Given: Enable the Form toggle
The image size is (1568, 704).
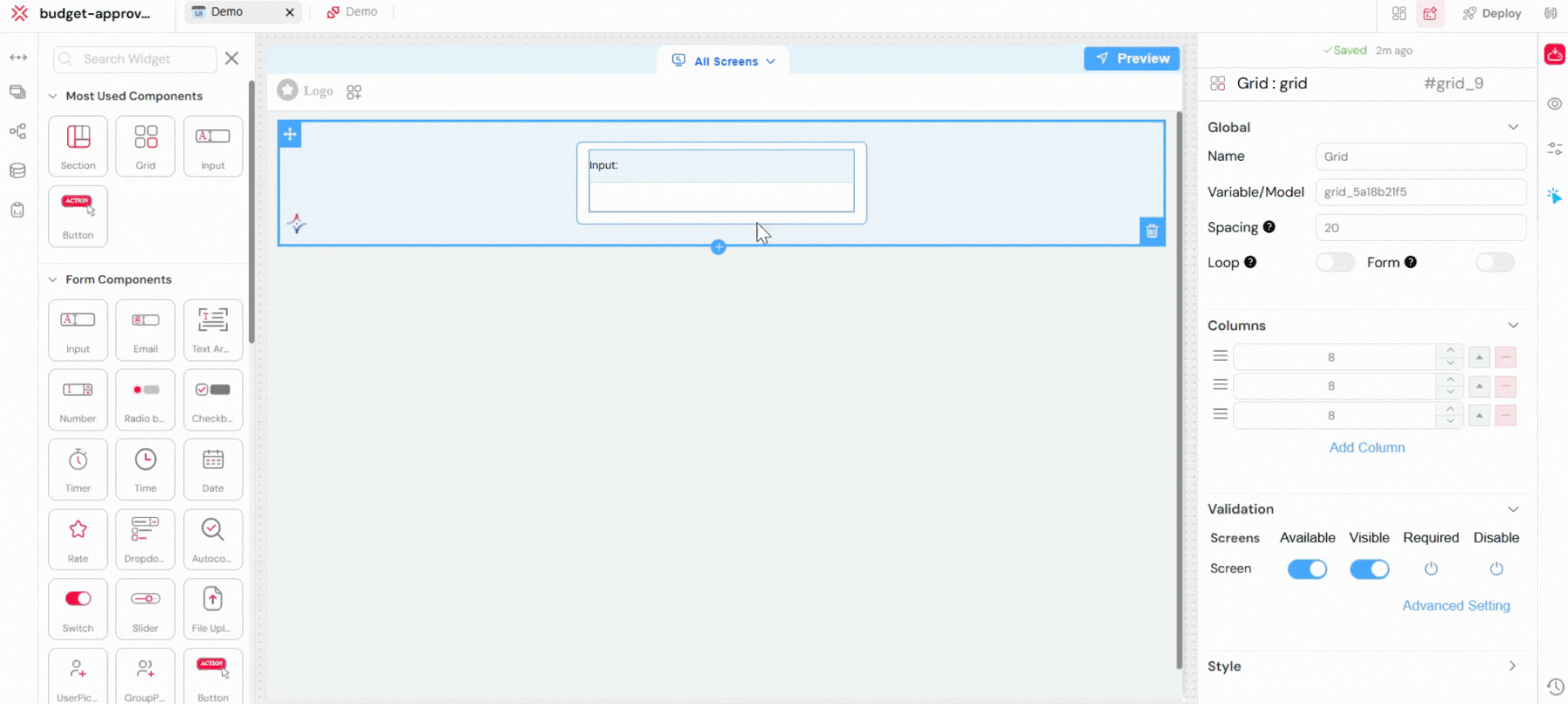Looking at the screenshot, I should [x=1494, y=262].
